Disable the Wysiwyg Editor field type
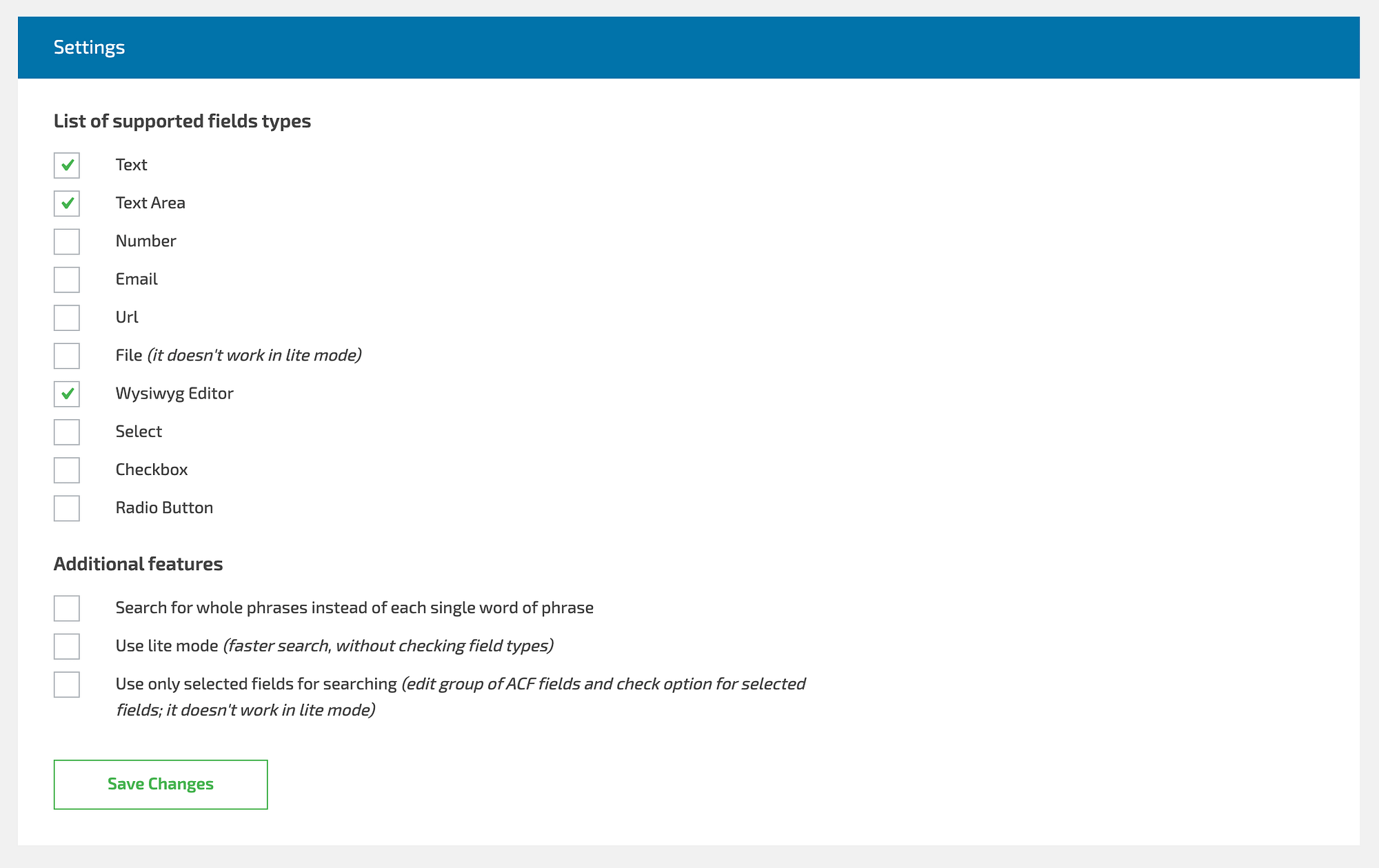Screen dimensions: 1379x868 (67, 394)
